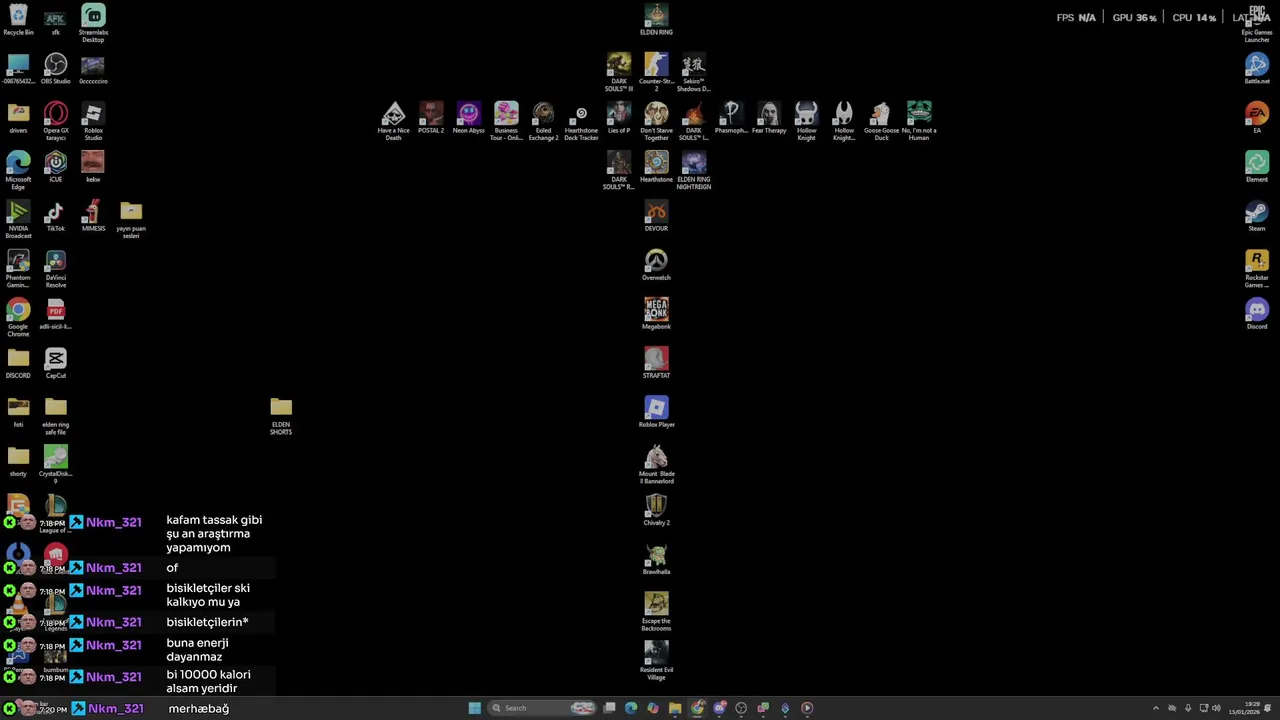Click the taskbar Search box

(541, 708)
